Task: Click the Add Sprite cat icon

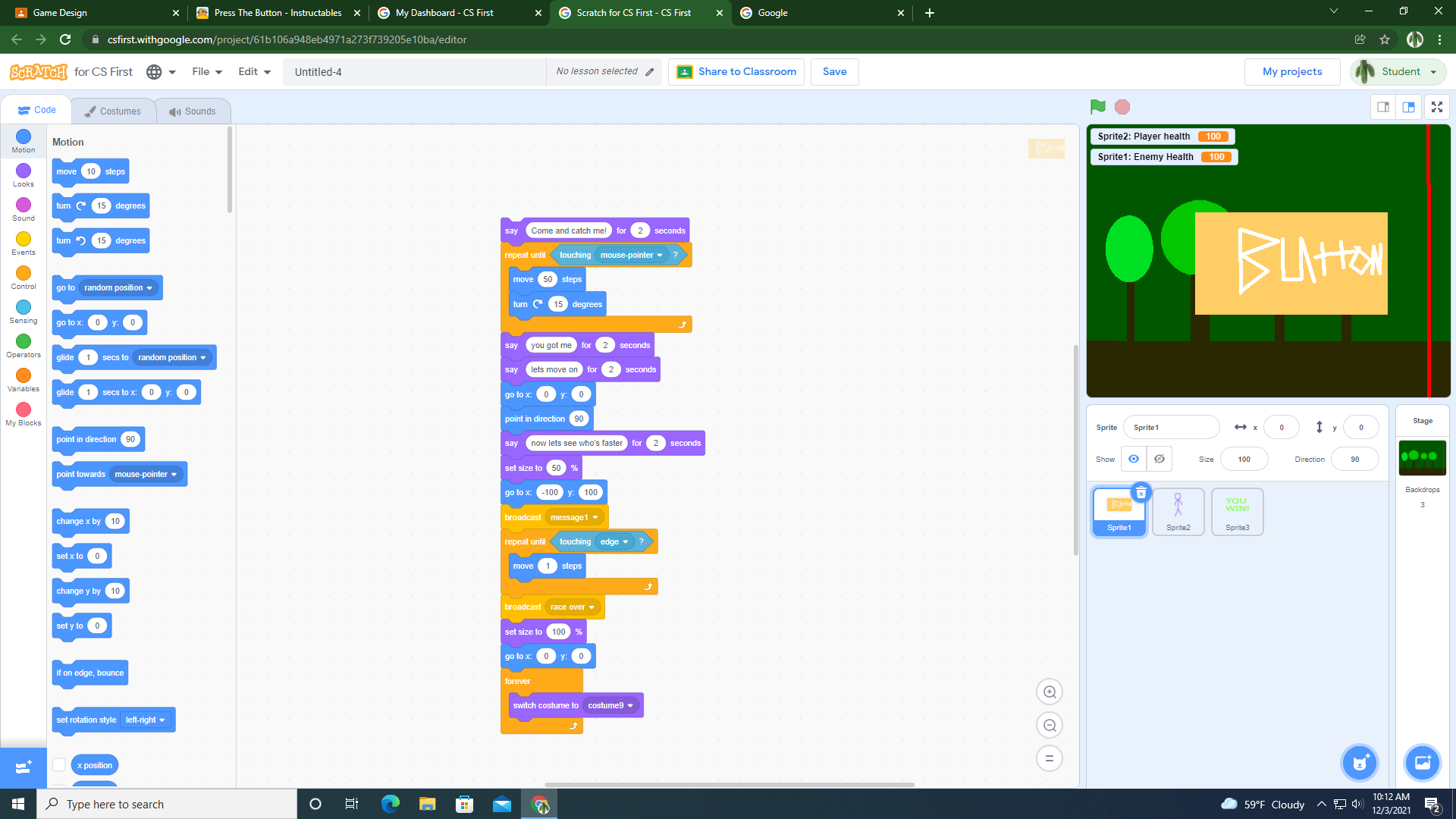Action: [x=1360, y=763]
